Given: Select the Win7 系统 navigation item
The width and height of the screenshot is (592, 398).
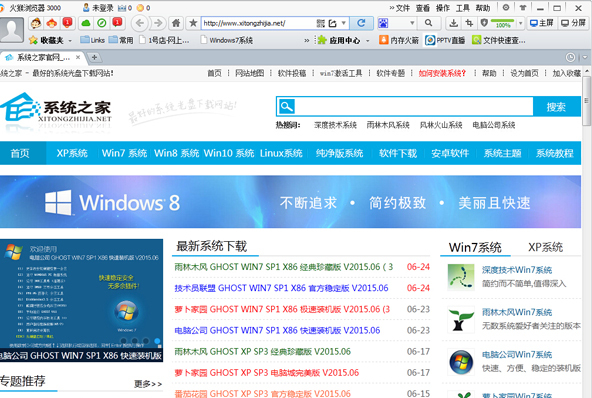Looking at the screenshot, I should (x=124, y=153).
